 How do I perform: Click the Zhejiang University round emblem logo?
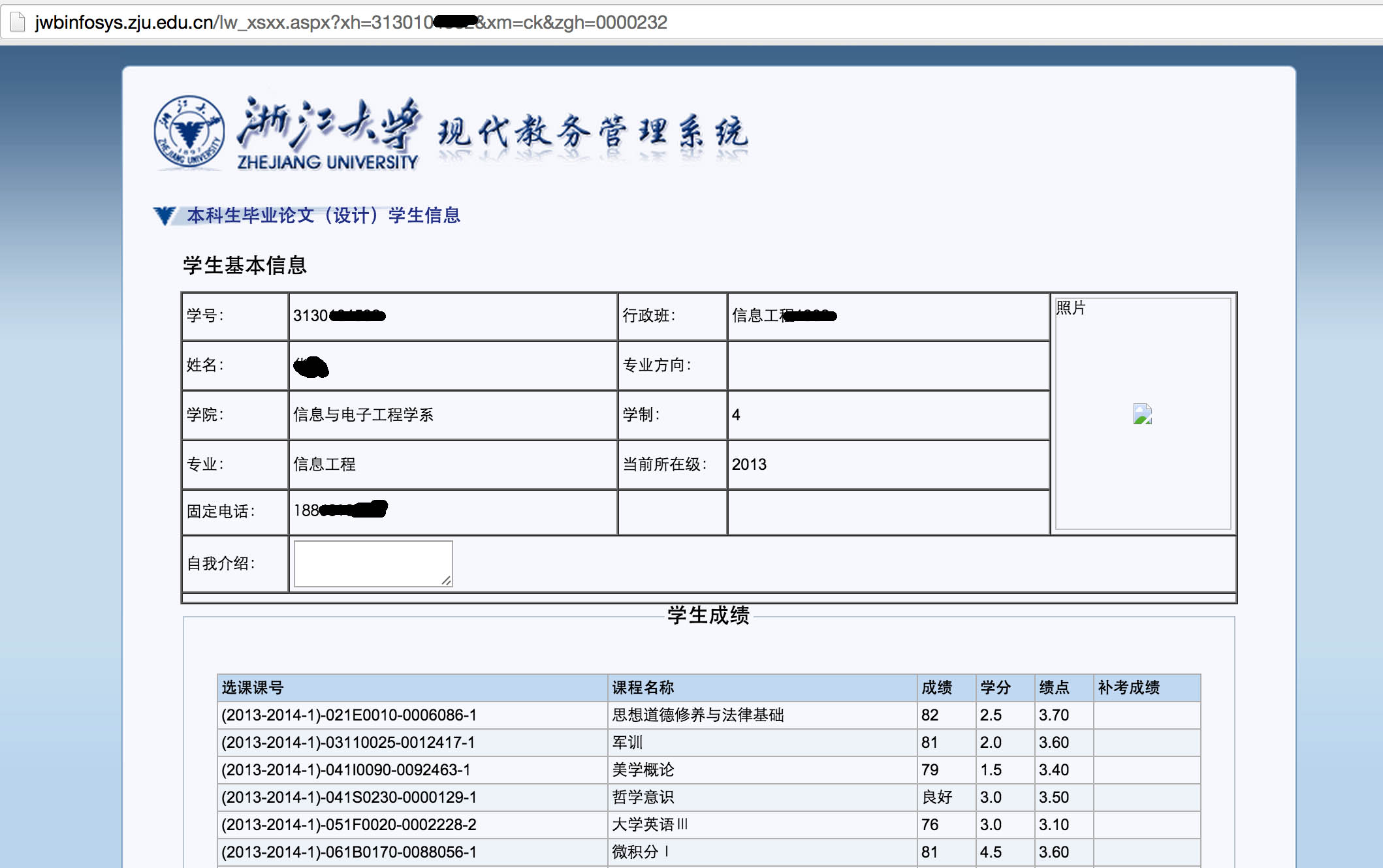point(189,131)
